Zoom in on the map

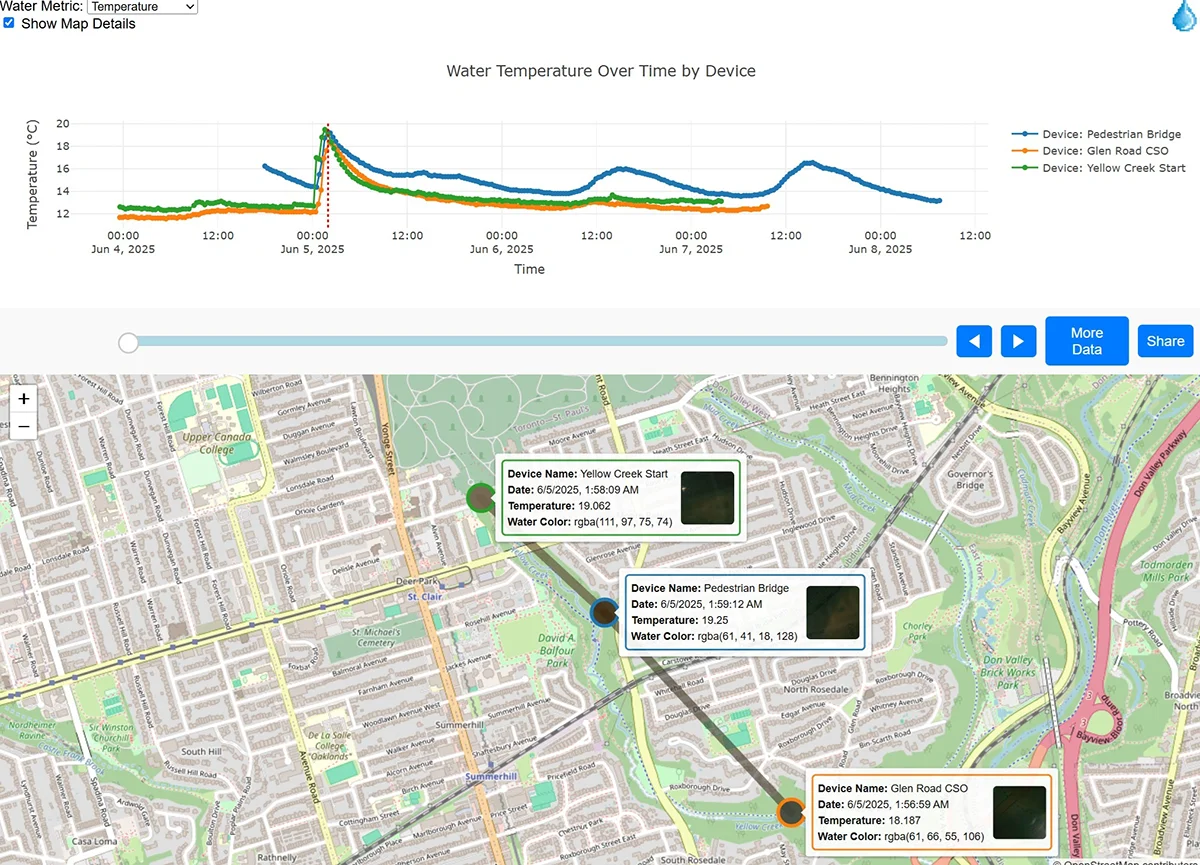[23, 399]
